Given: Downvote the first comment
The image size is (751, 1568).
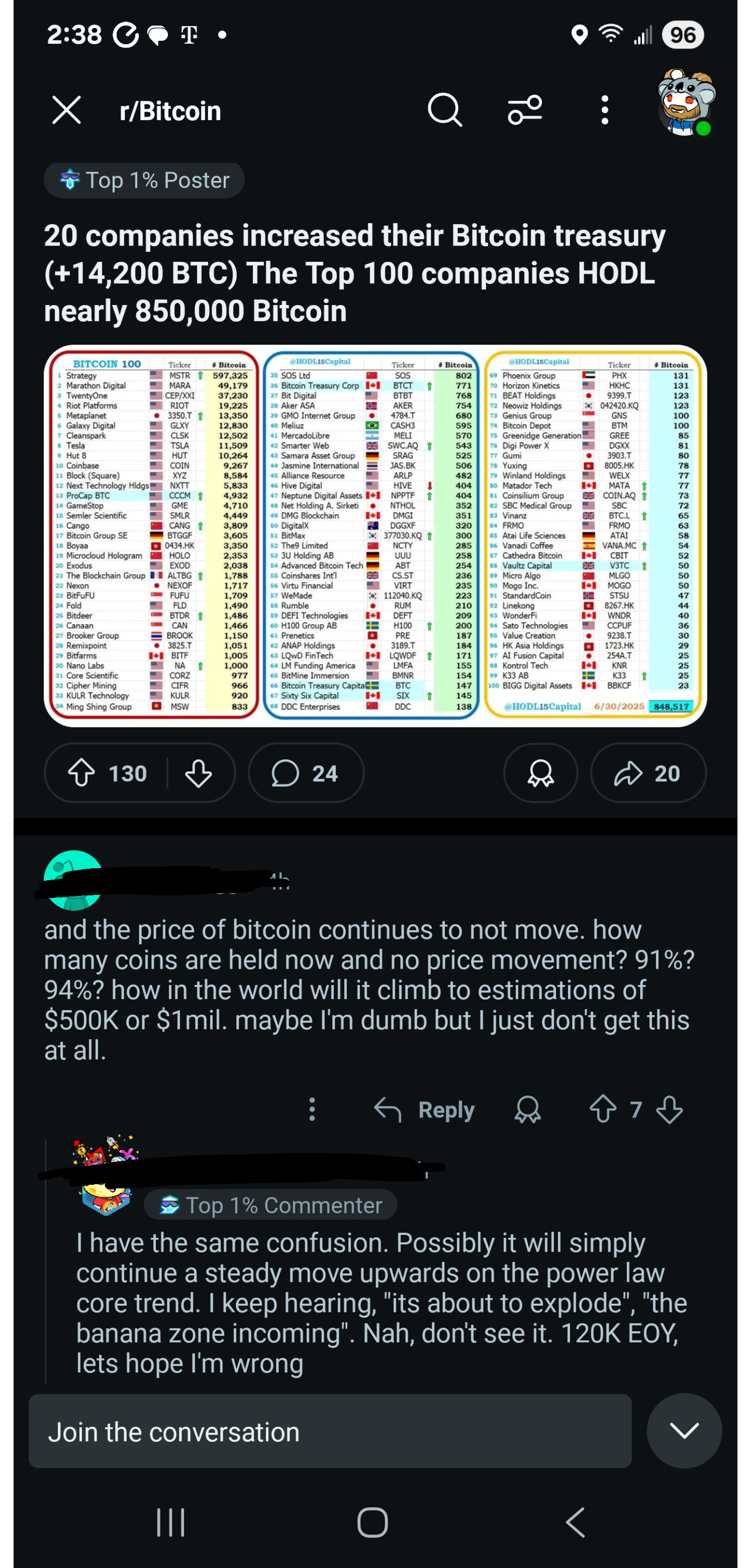Looking at the screenshot, I should 670,1109.
